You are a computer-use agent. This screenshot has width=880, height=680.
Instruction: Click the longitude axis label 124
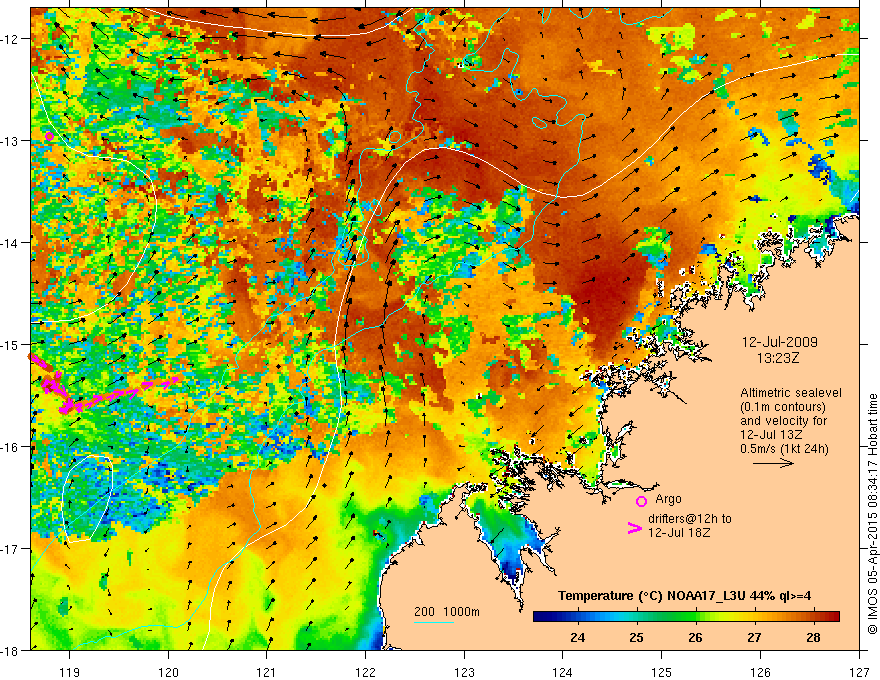click(563, 672)
